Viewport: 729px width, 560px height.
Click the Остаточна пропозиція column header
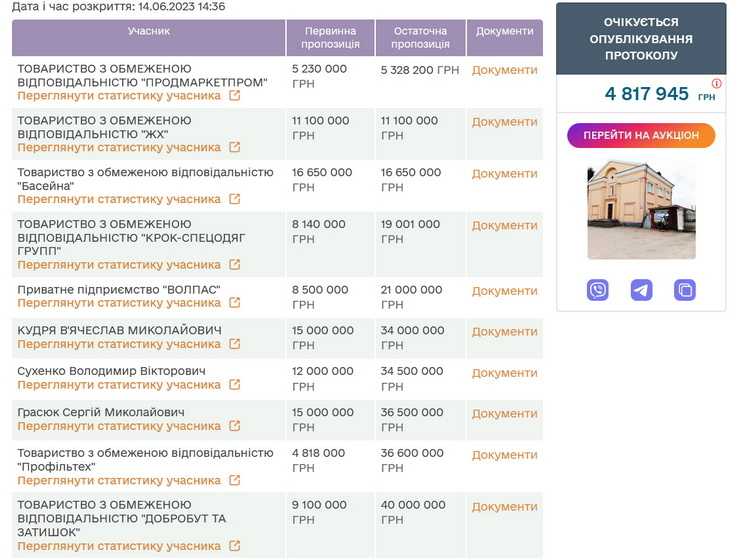pyautogui.click(x=420, y=38)
